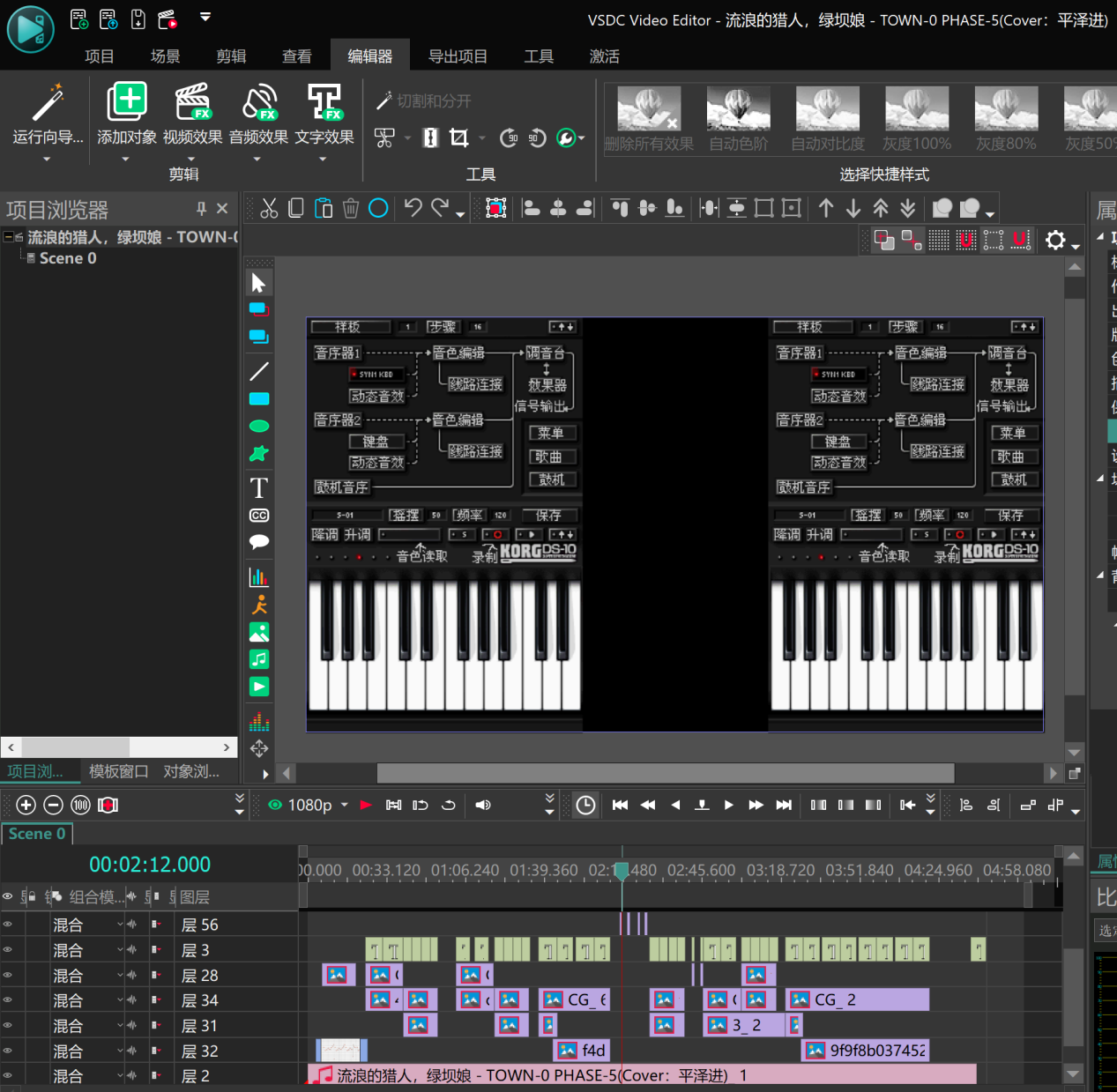Image resolution: width=1117 pixels, height=1092 pixels.
Task: Open the 工具 menu tab
Action: click(539, 56)
